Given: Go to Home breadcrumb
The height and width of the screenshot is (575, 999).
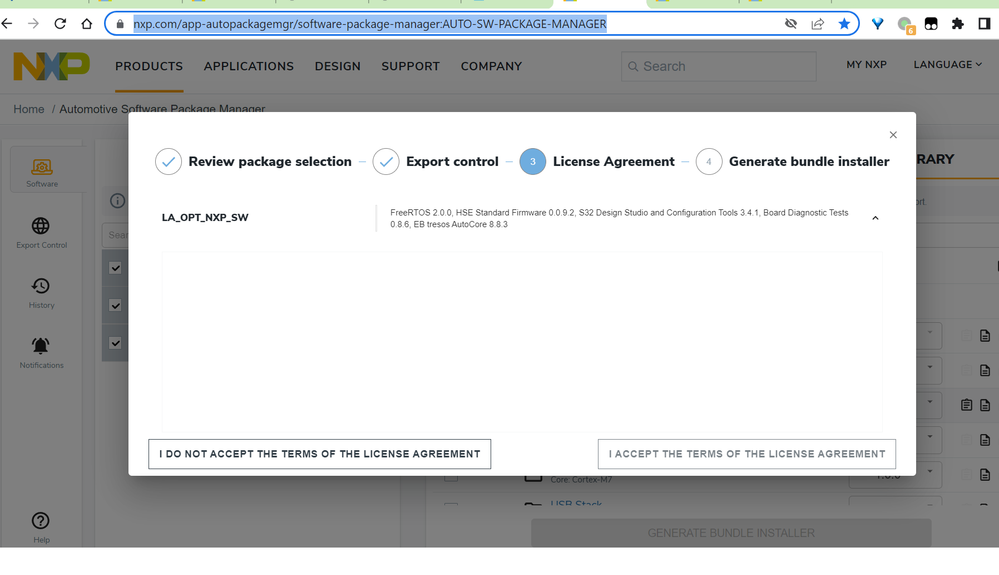Looking at the screenshot, I should [29, 109].
